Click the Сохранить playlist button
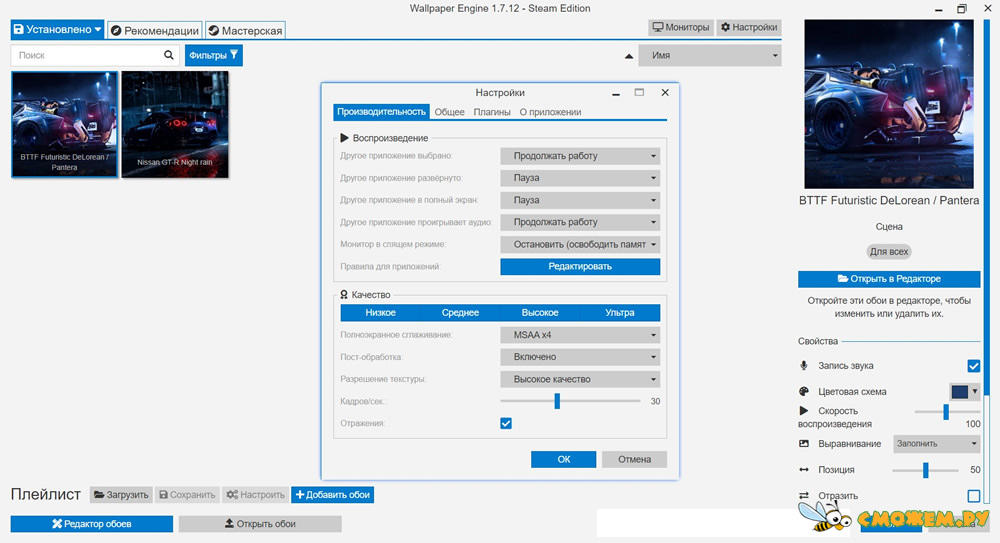The image size is (1000, 543). [x=187, y=495]
